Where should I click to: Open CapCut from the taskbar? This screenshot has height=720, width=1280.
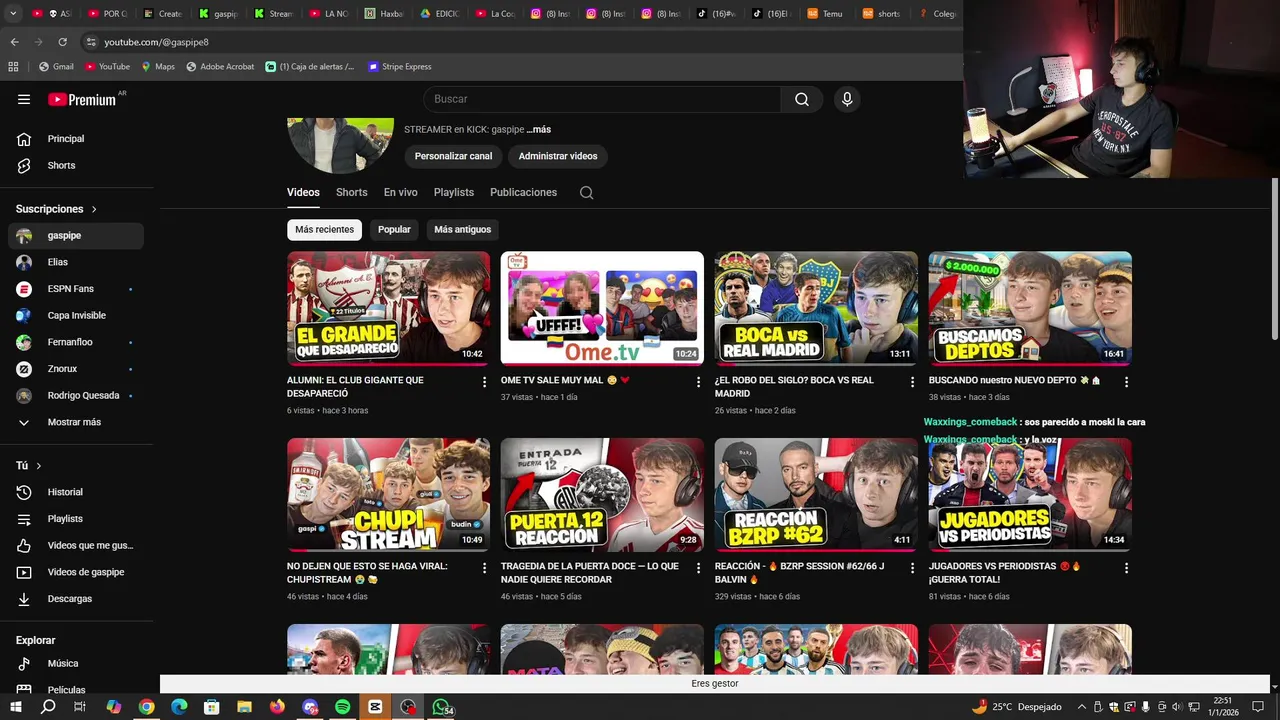tap(375, 707)
